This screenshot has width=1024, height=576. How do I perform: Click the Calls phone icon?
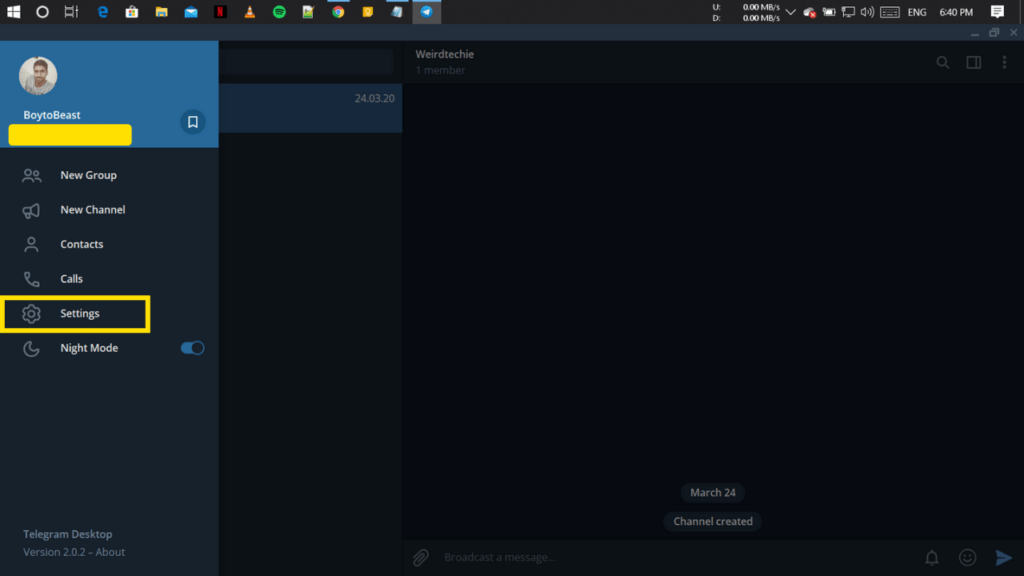(x=31, y=279)
